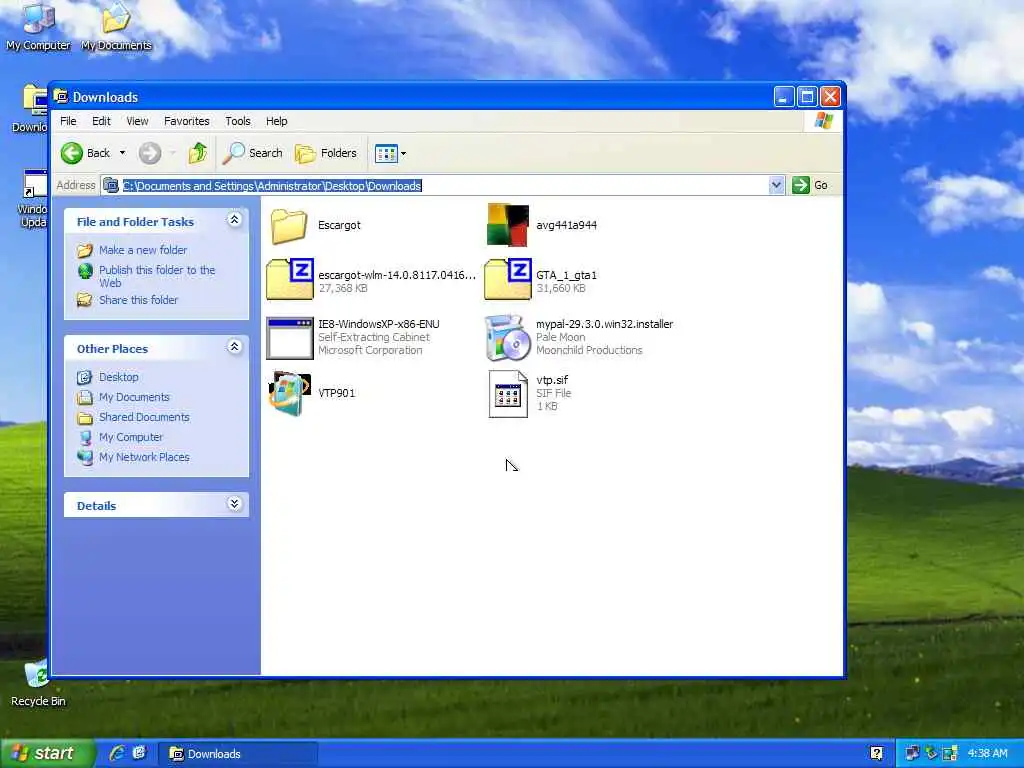Screen dimensions: 1024x768
Task: Open Back button history dropdown arrow
Action: [x=122, y=153]
